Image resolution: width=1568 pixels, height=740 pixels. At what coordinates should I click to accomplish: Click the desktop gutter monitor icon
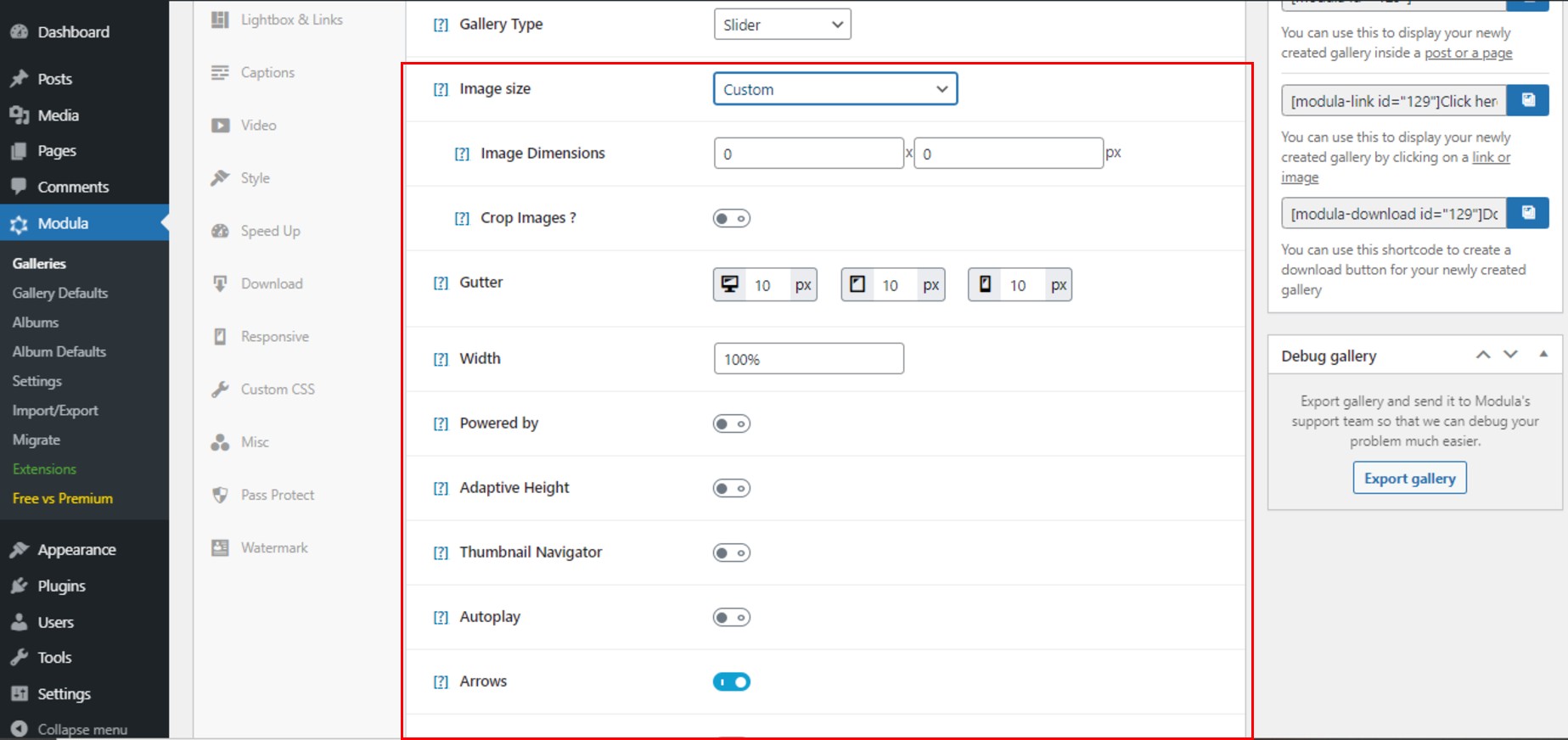[x=729, y=284]
